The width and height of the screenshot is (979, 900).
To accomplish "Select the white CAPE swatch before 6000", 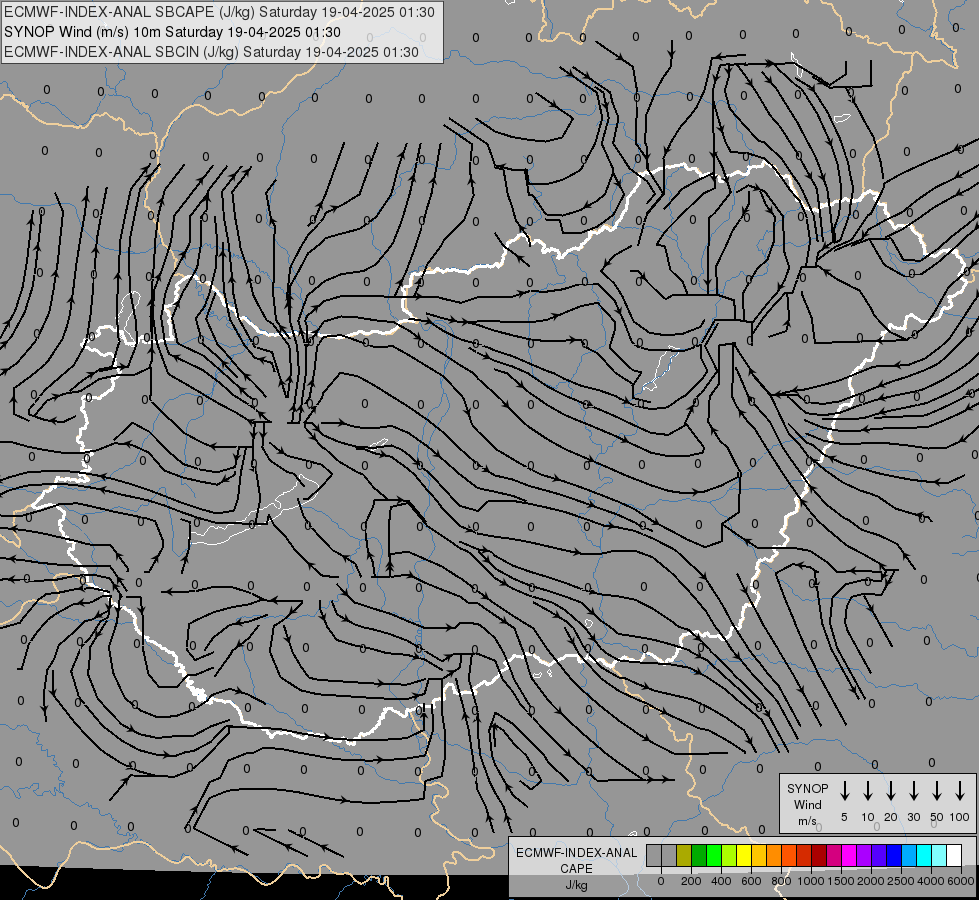I will [x=955, y=855].
